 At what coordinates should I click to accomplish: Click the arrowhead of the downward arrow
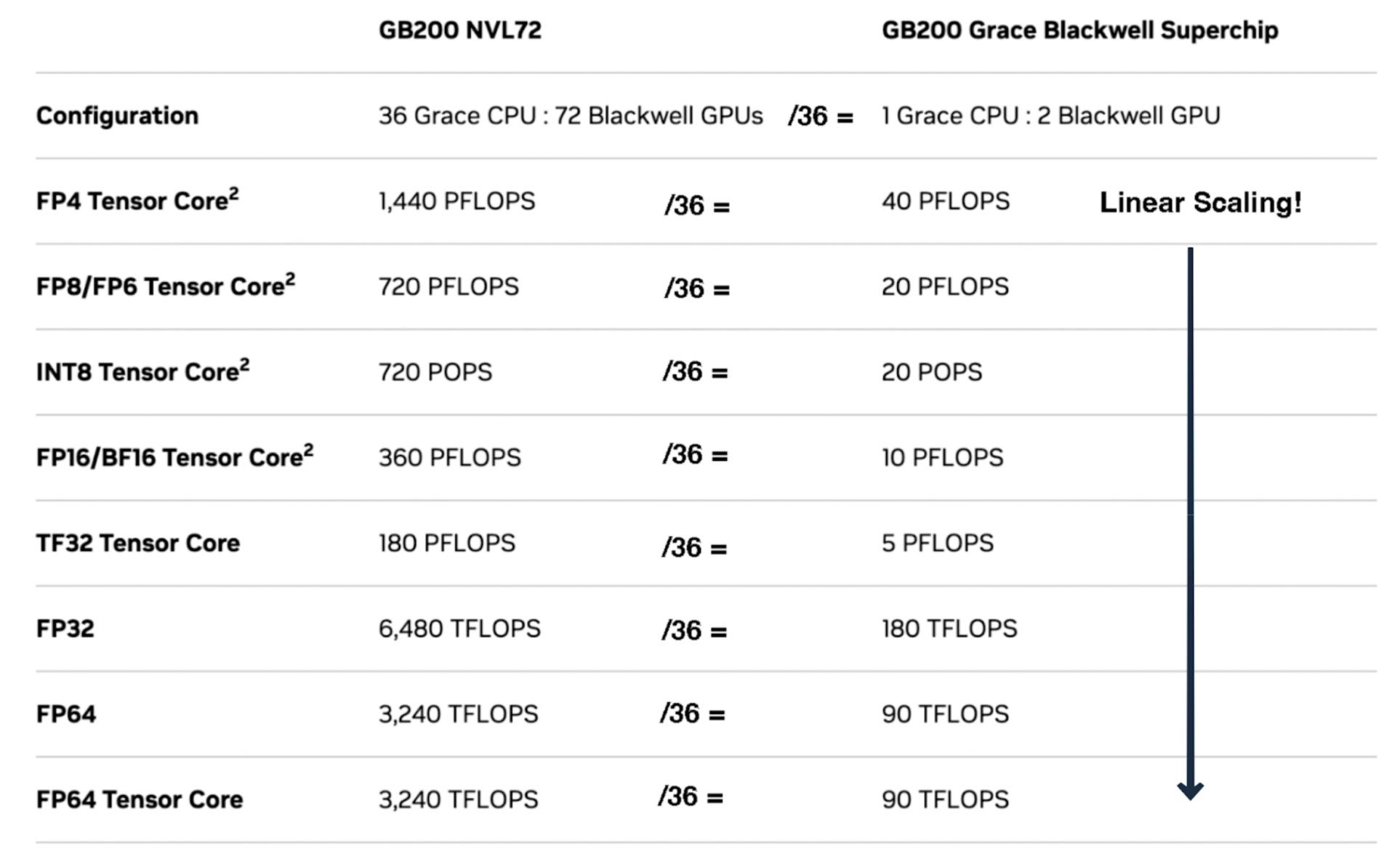[1190, 790]
